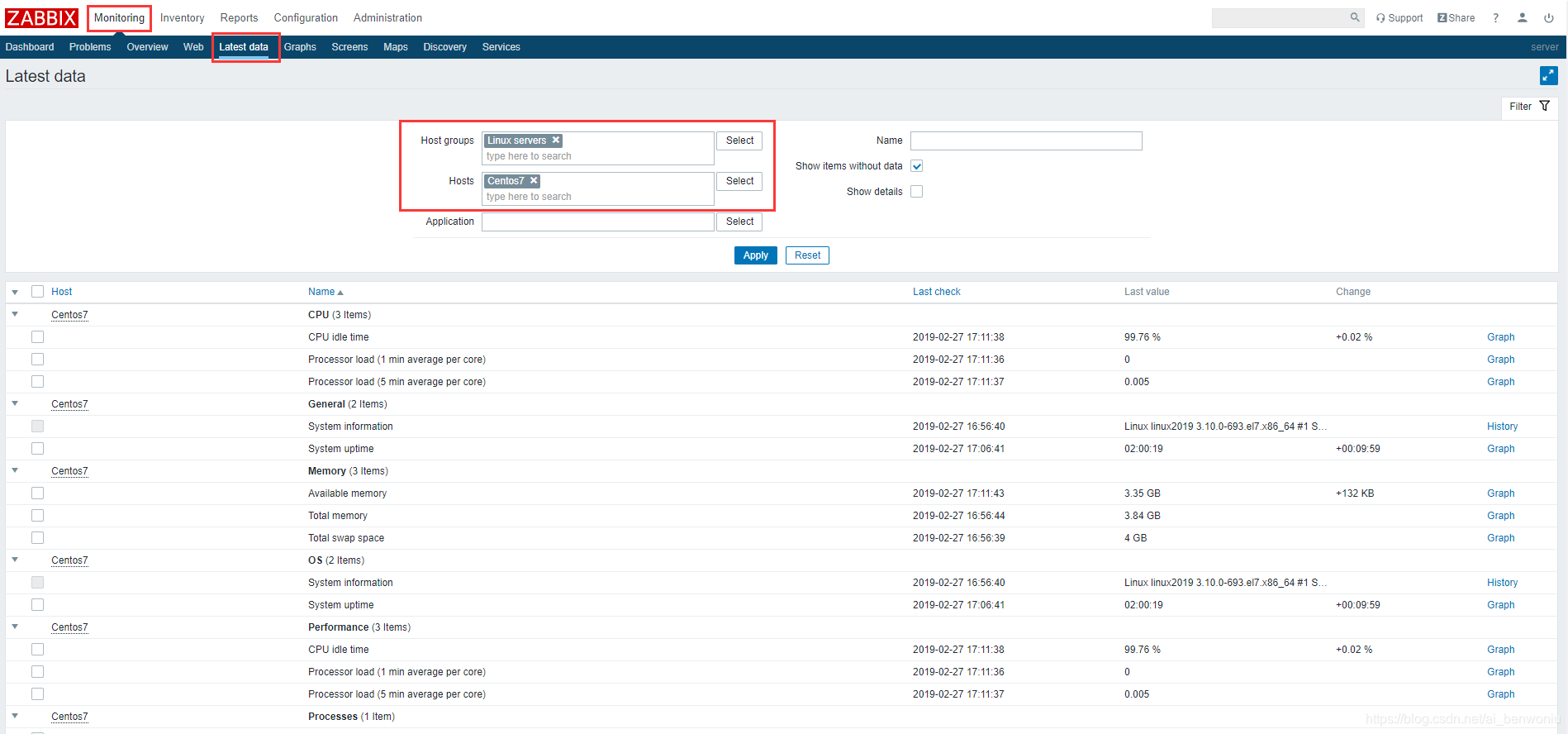Toggle fullscreen mode icon
The width and height of the screenshot is (1568, 734).
tap(1549, 76)
